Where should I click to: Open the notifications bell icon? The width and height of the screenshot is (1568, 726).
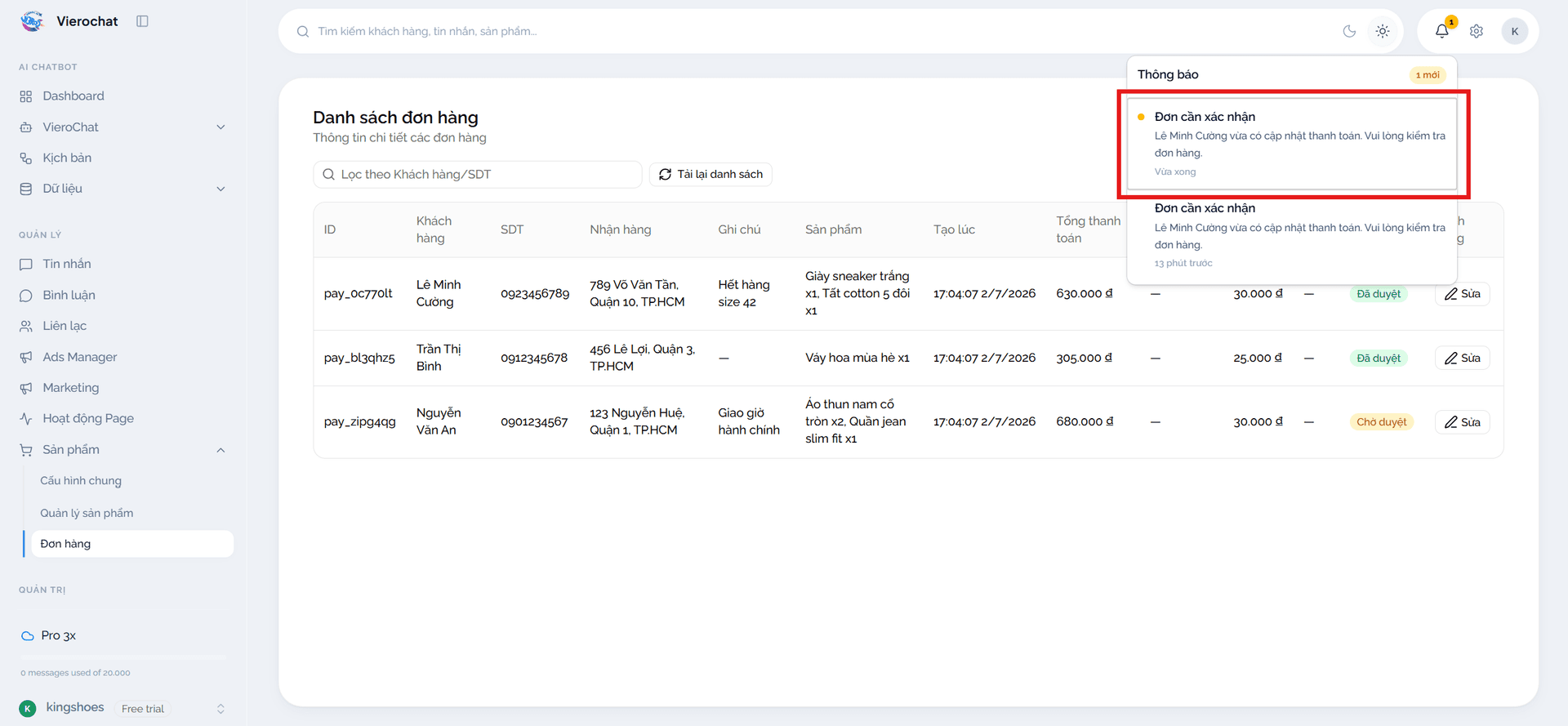[x=1441, y=31]
